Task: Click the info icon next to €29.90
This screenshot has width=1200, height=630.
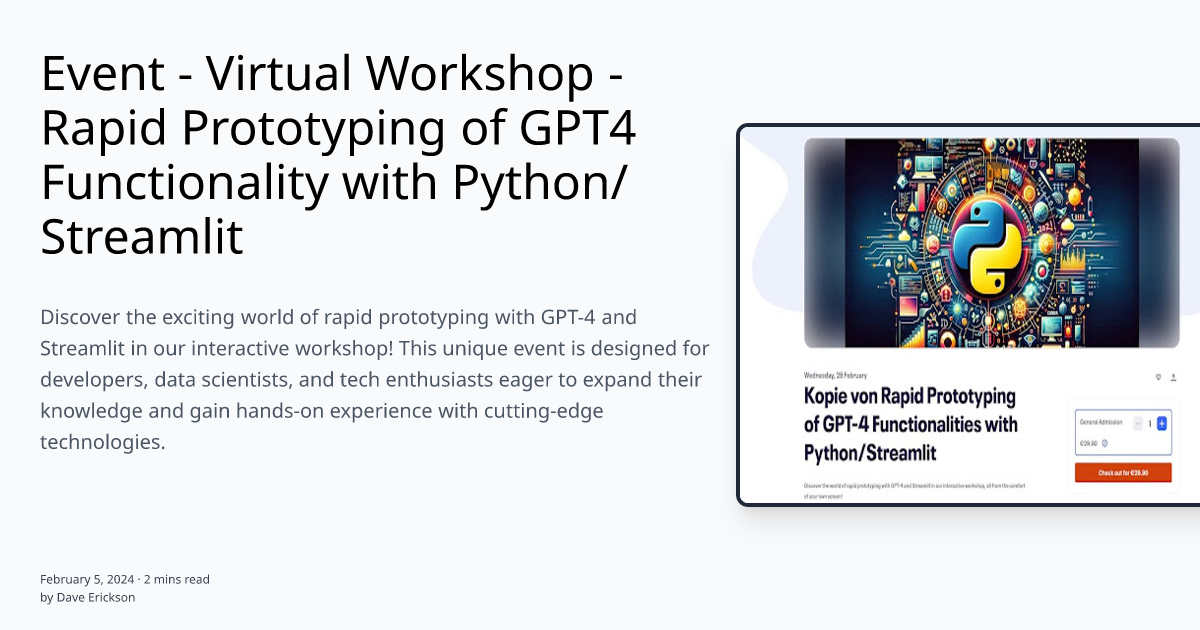Action: [1105, 443]
